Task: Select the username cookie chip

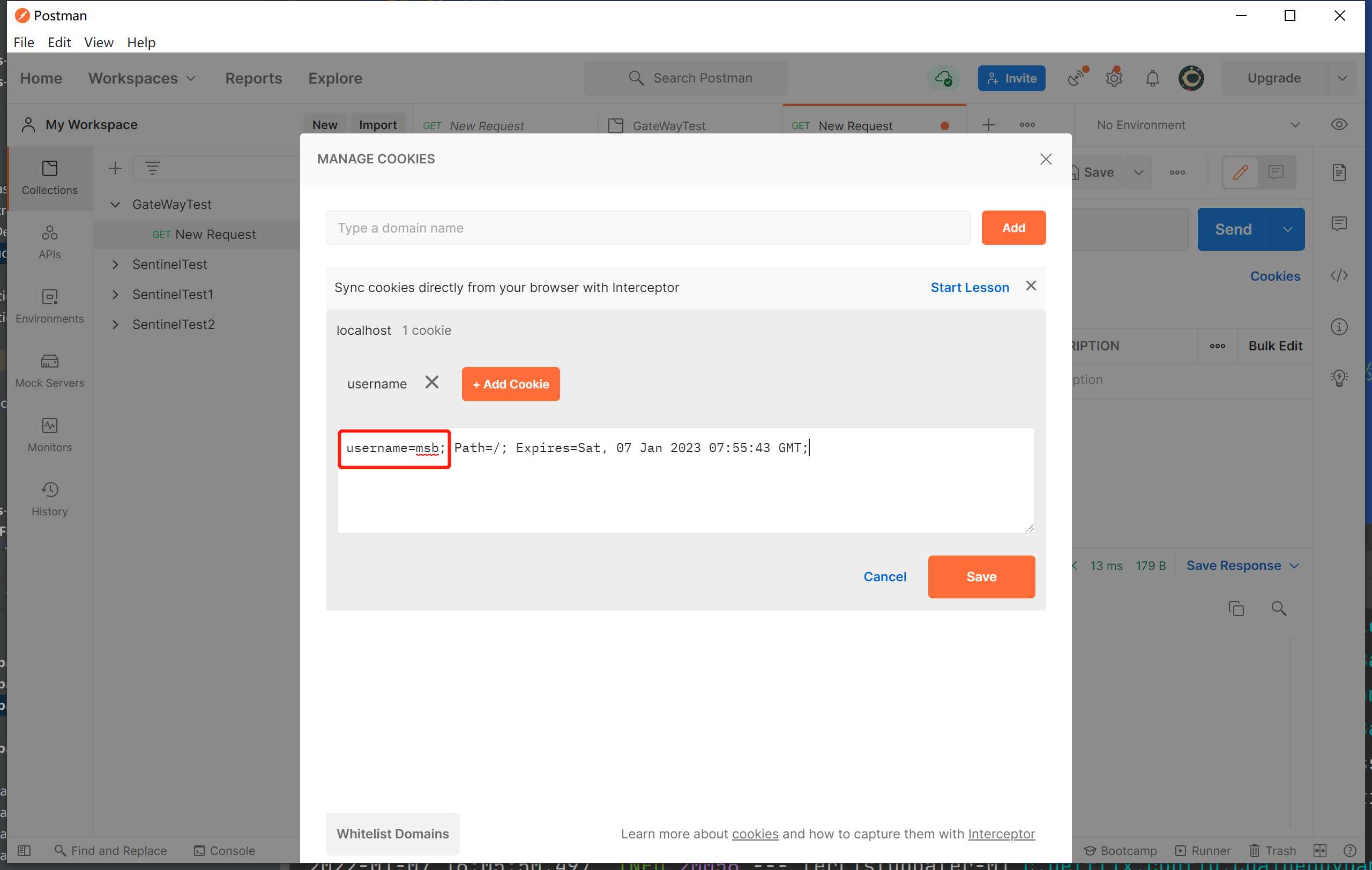Action: [x=377, y=384]
